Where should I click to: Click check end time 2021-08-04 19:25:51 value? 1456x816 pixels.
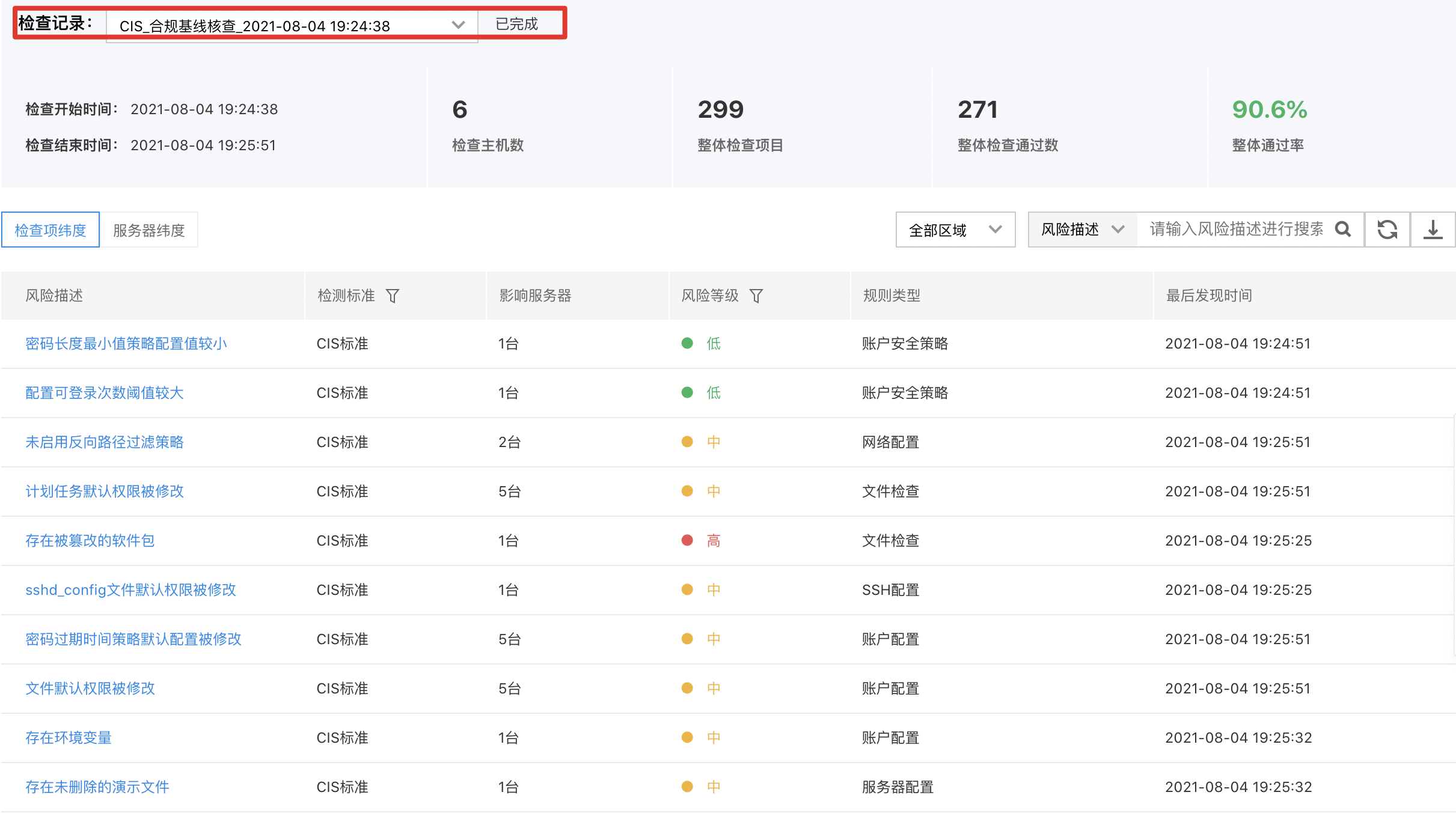pos(203,145)
